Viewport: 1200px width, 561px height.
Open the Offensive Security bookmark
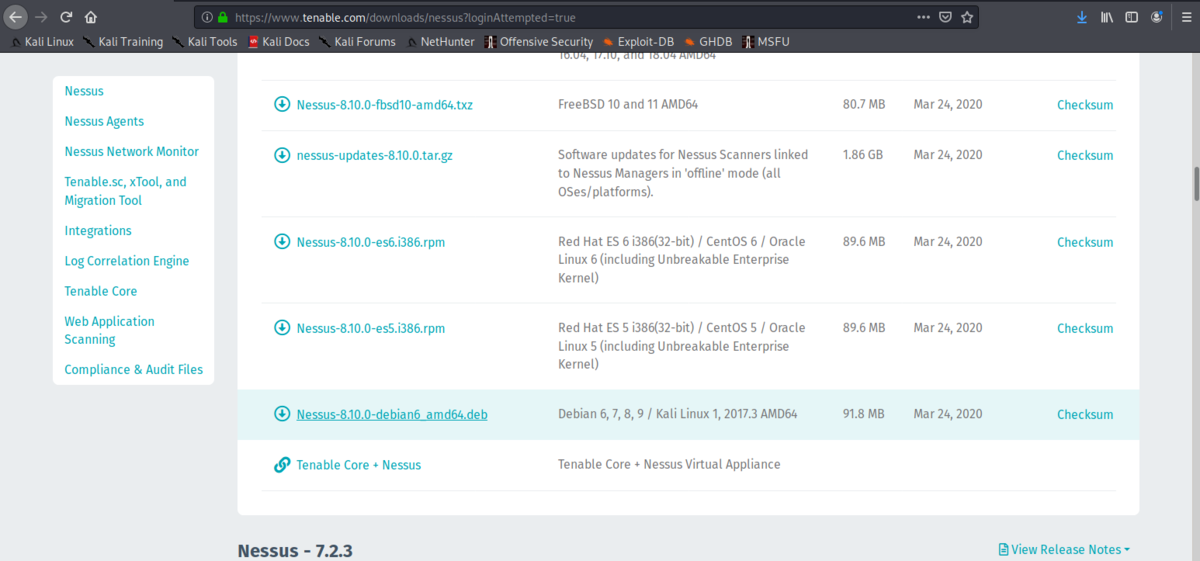tap(539, 42)
